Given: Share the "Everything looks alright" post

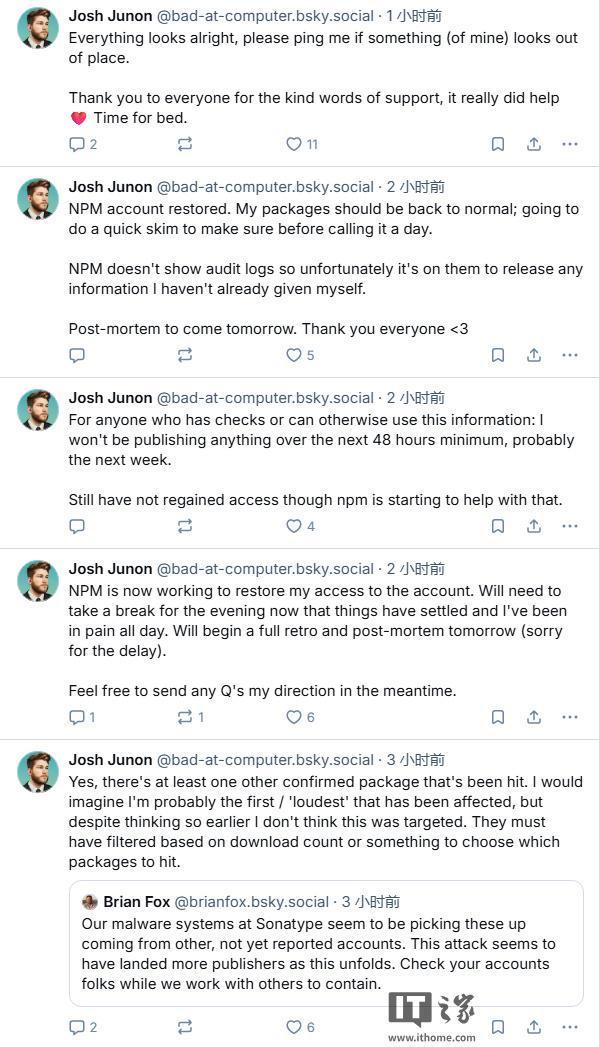Looking at the screenshot, I should (x=534, y=144).
